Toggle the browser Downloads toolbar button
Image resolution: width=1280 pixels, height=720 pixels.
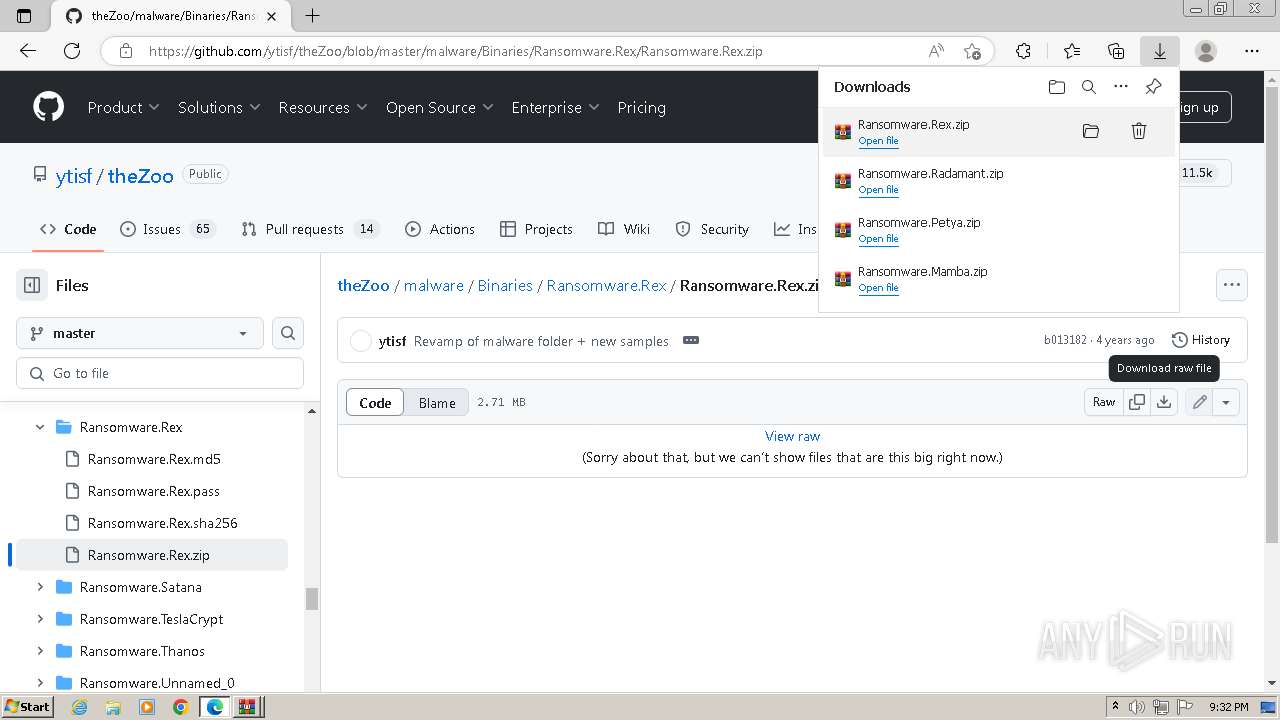click(1160, 51)
